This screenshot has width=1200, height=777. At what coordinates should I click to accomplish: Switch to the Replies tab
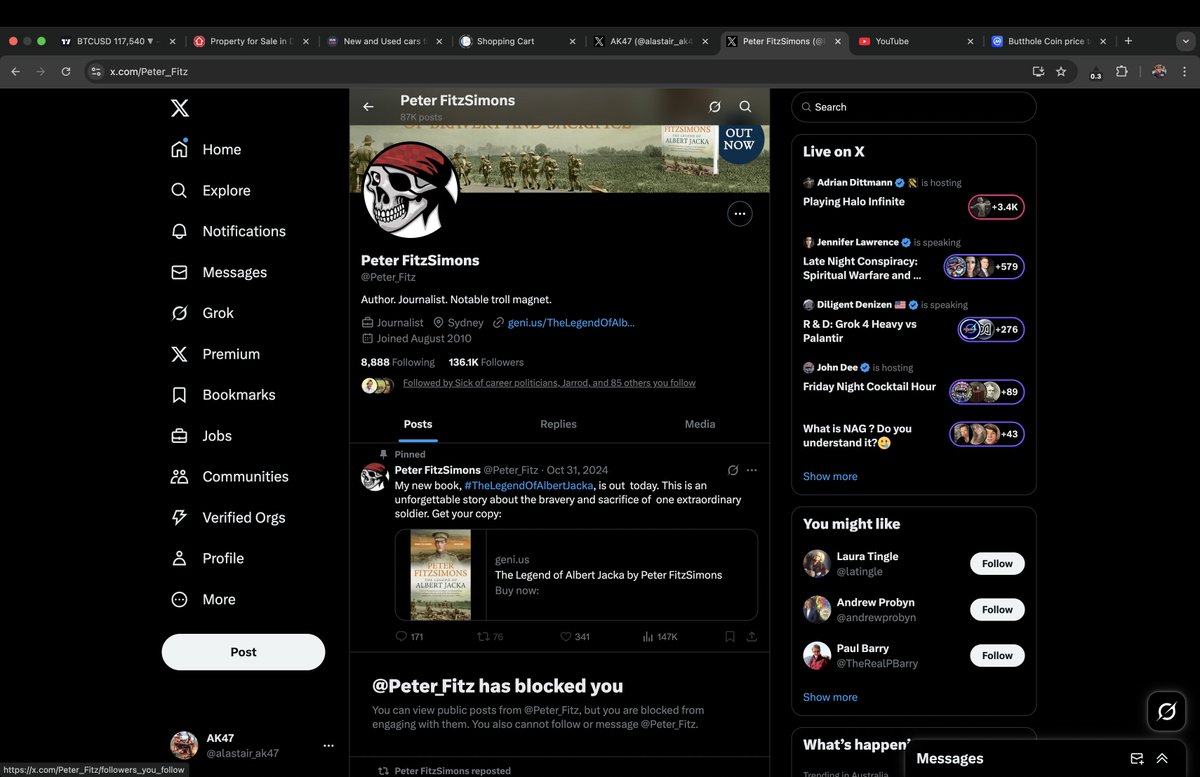pyautogui.click(x=558, y=424)
